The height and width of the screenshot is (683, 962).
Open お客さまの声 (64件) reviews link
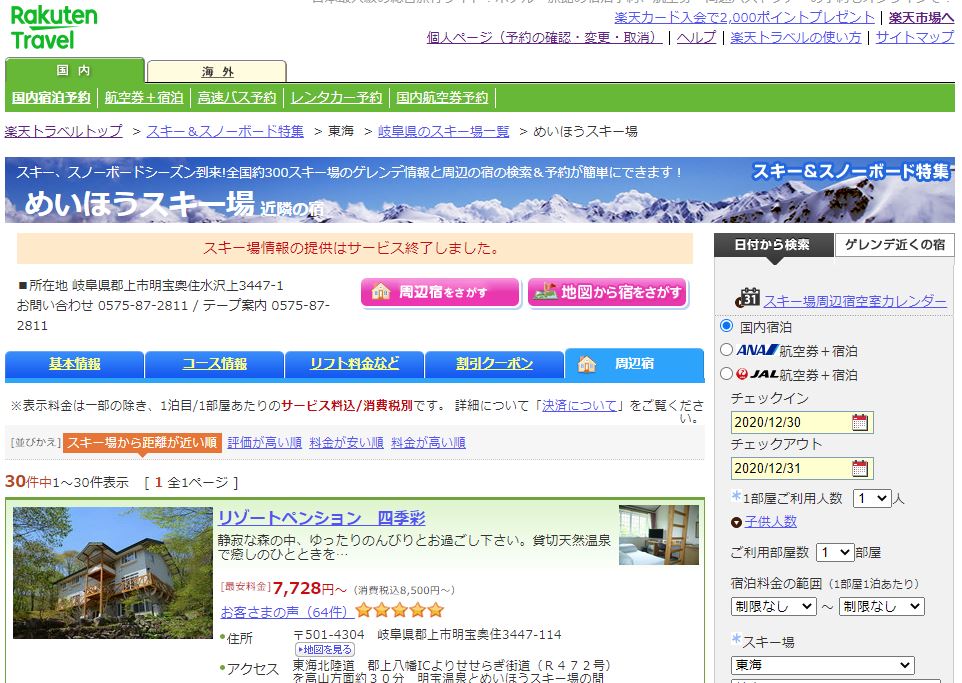[x=285, y=612]
